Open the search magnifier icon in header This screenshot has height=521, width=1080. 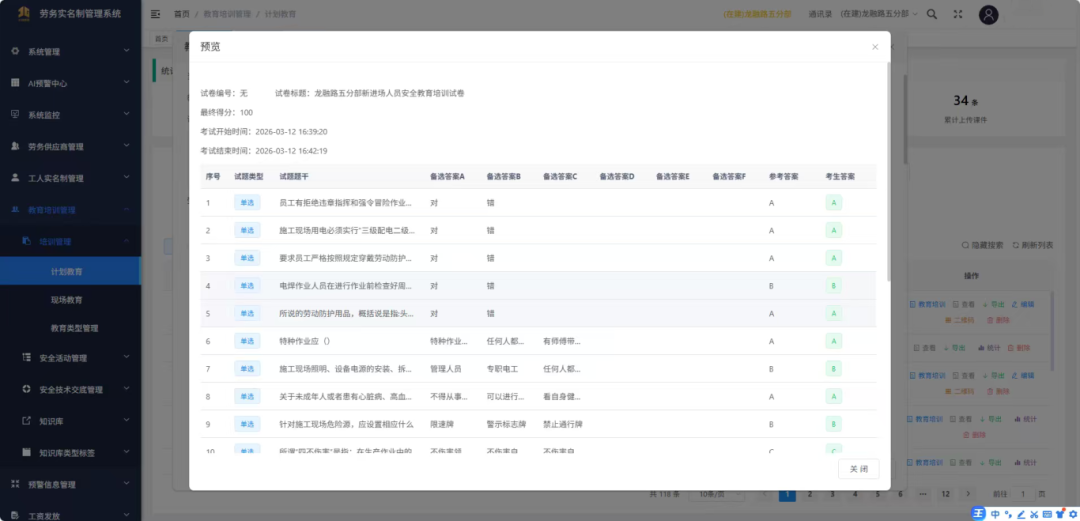click(932, 15)
